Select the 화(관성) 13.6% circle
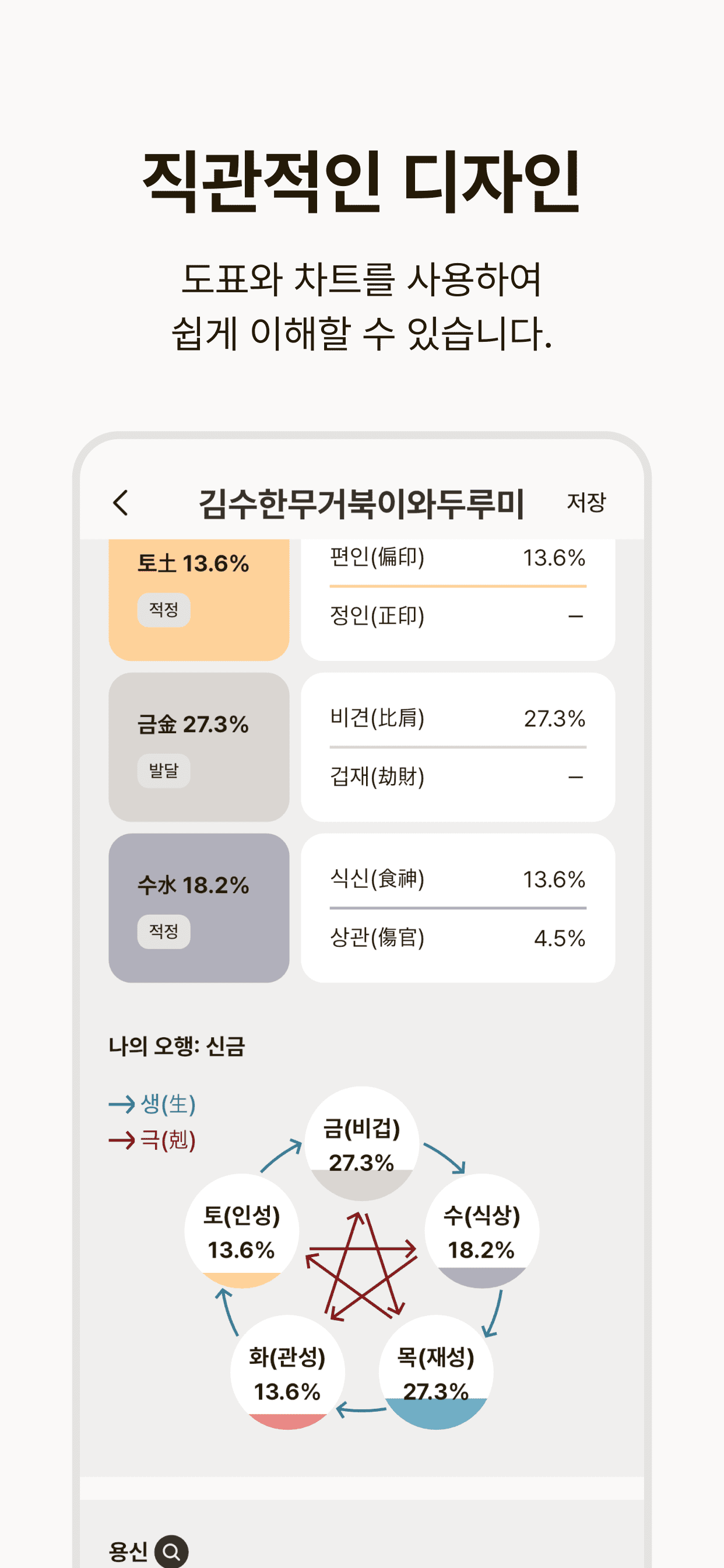The height and width of the screenshot is (1568, 724). click(x=287, y=1372)
